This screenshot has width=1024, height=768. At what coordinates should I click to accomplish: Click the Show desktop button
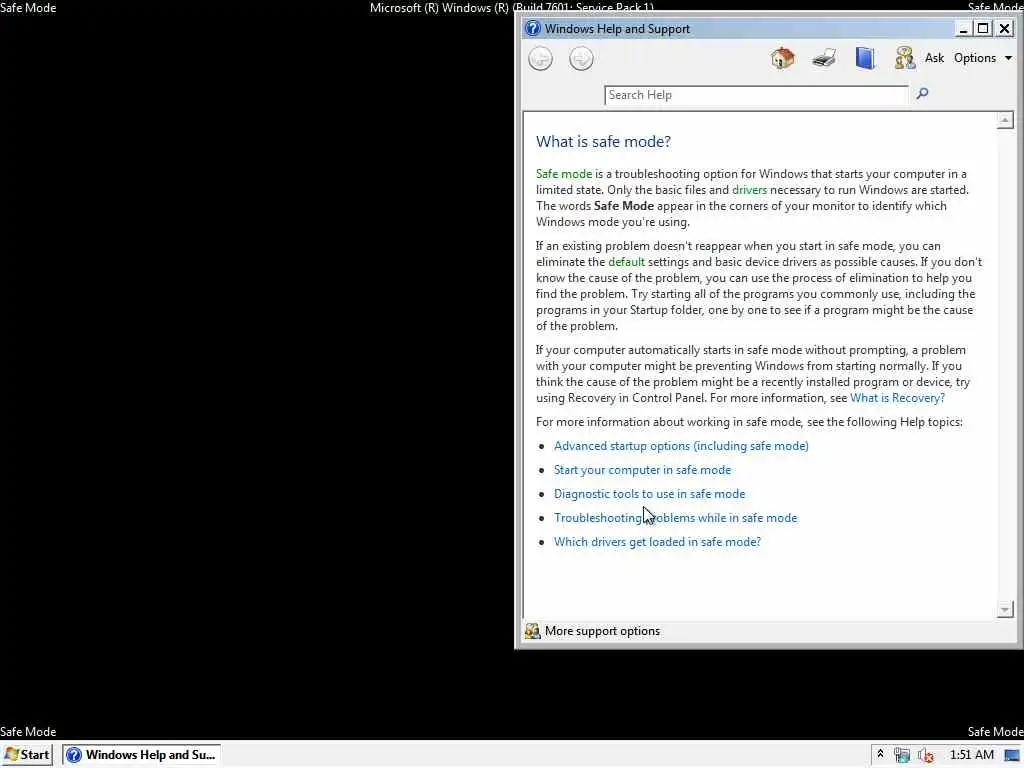click(x=1012, y=756)
